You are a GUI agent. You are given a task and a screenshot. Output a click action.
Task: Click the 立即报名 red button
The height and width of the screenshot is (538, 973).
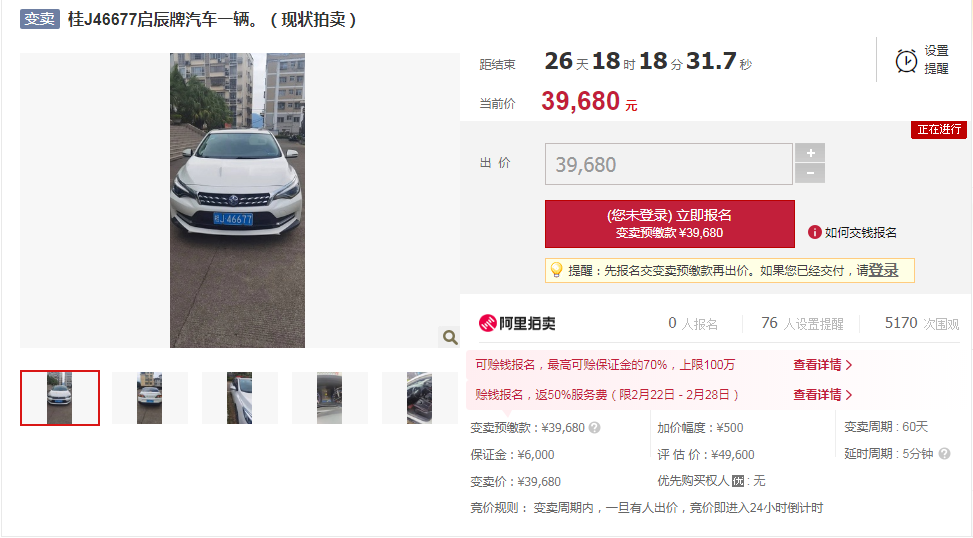pyautogui.click(x=670, y=223)
